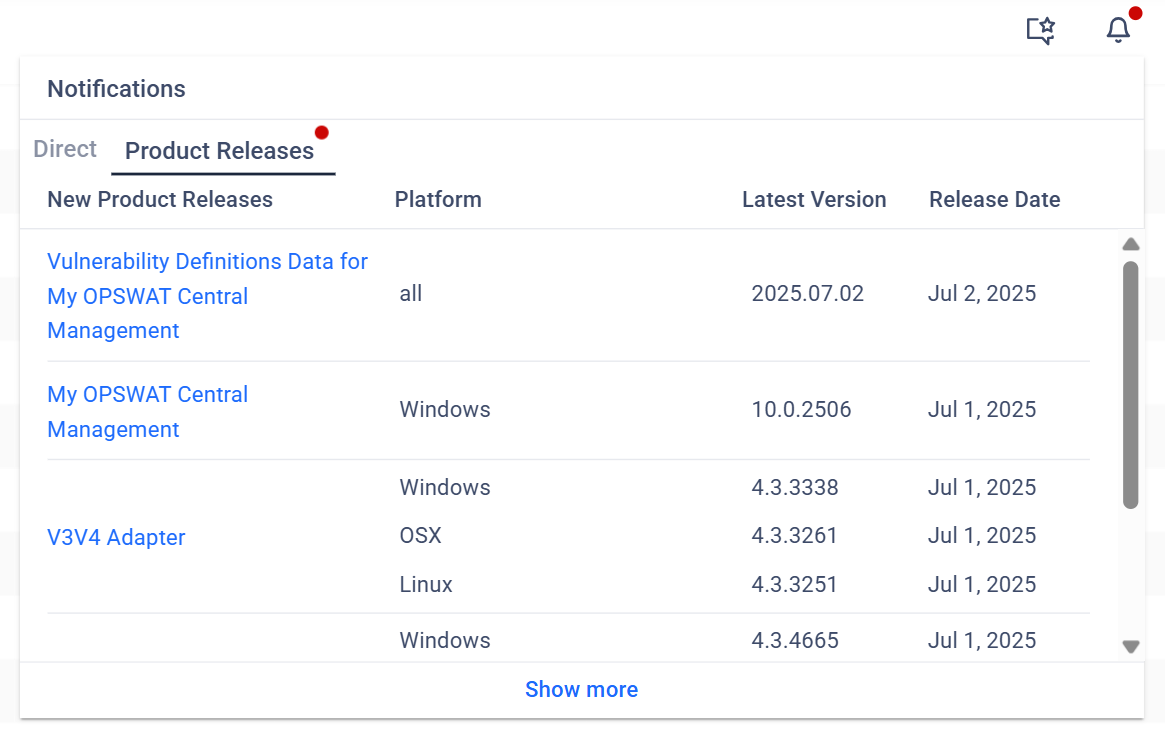Click the scrollbar down arrow
The image size is (1165, 743).
[x=1131, y=646]
